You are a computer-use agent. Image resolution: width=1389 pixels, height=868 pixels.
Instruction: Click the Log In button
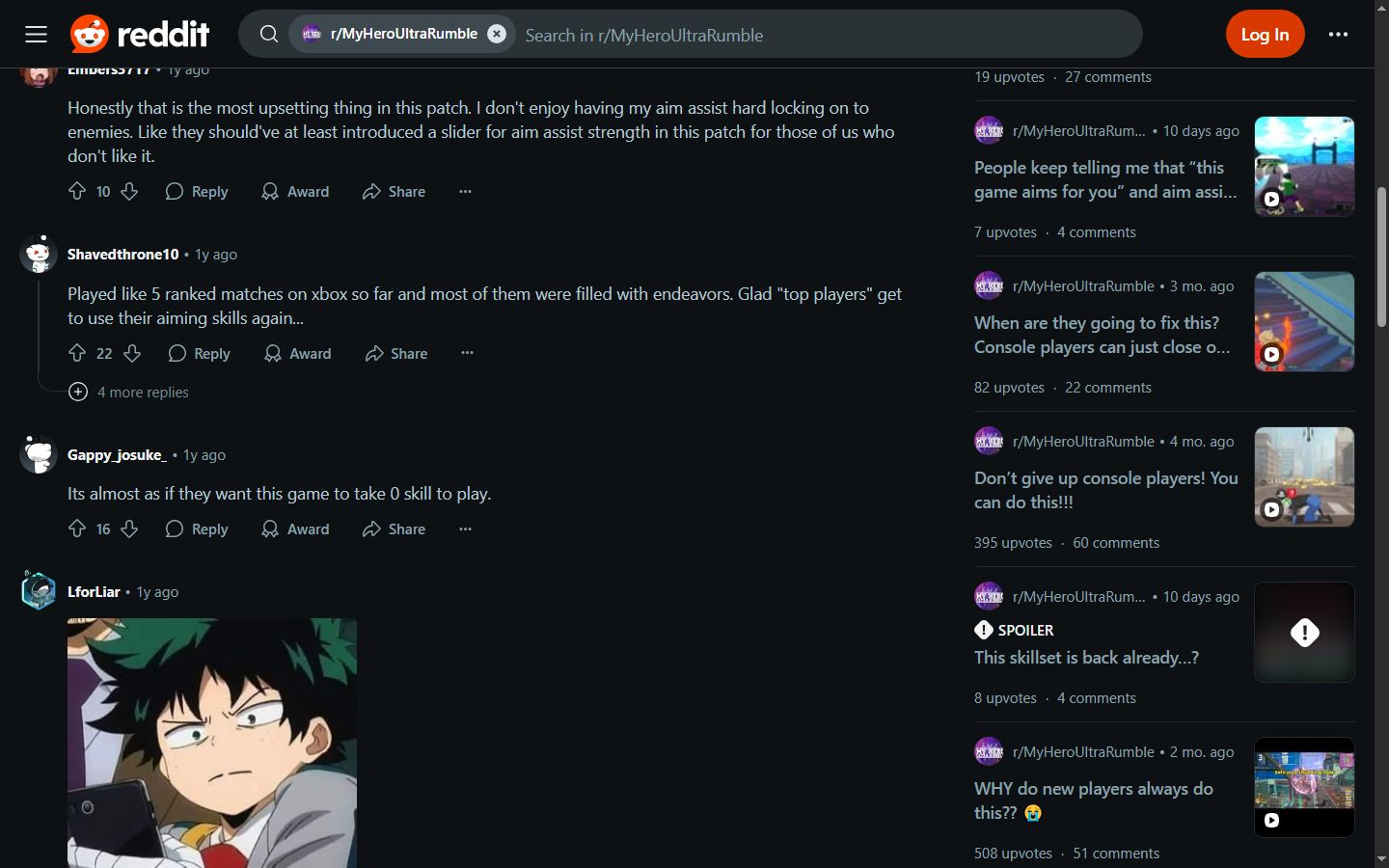tap(1265, 34)
